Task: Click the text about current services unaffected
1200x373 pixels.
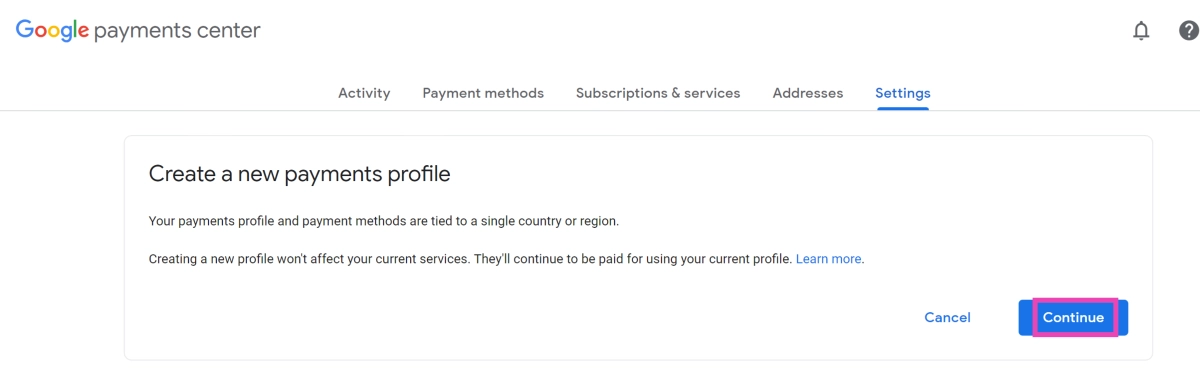Action: 471,259
